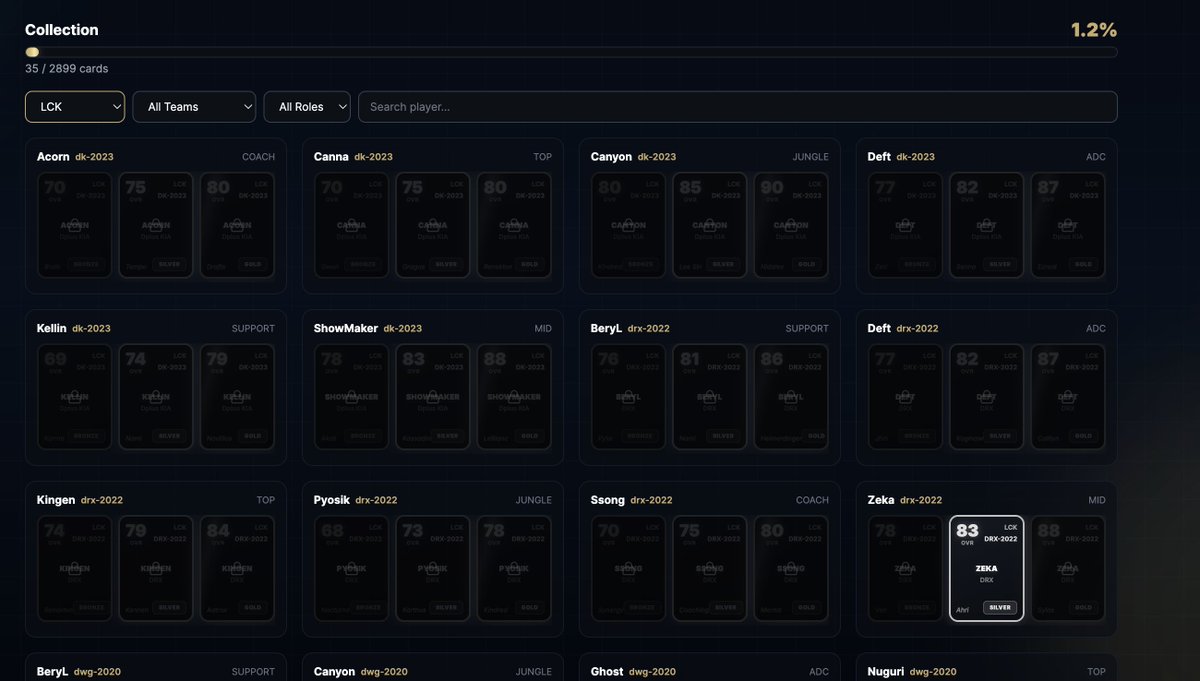
Task: Click lock icon on Canna 75 silver card
Action: point(433,227)
